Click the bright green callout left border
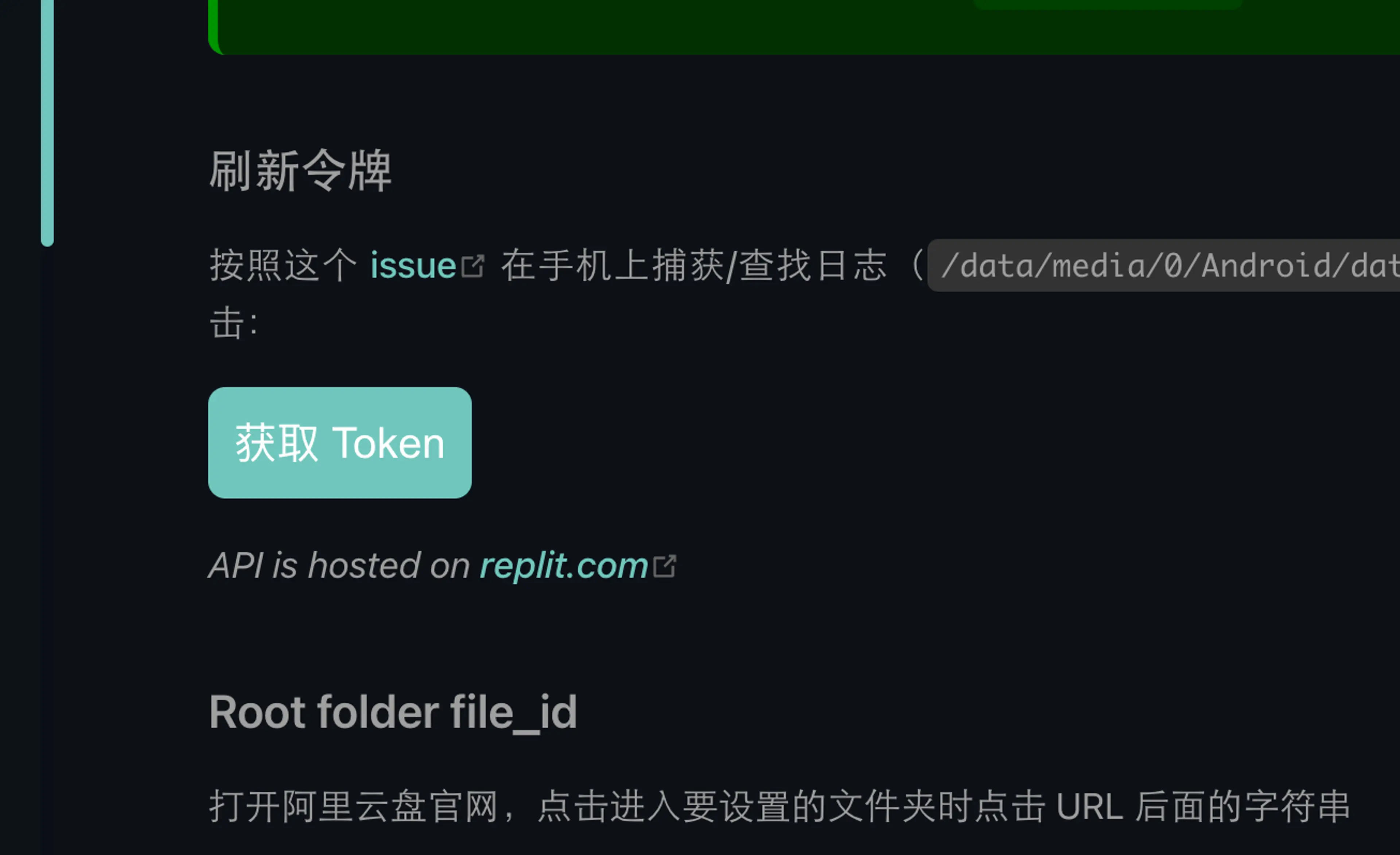 tap(213, 25)
